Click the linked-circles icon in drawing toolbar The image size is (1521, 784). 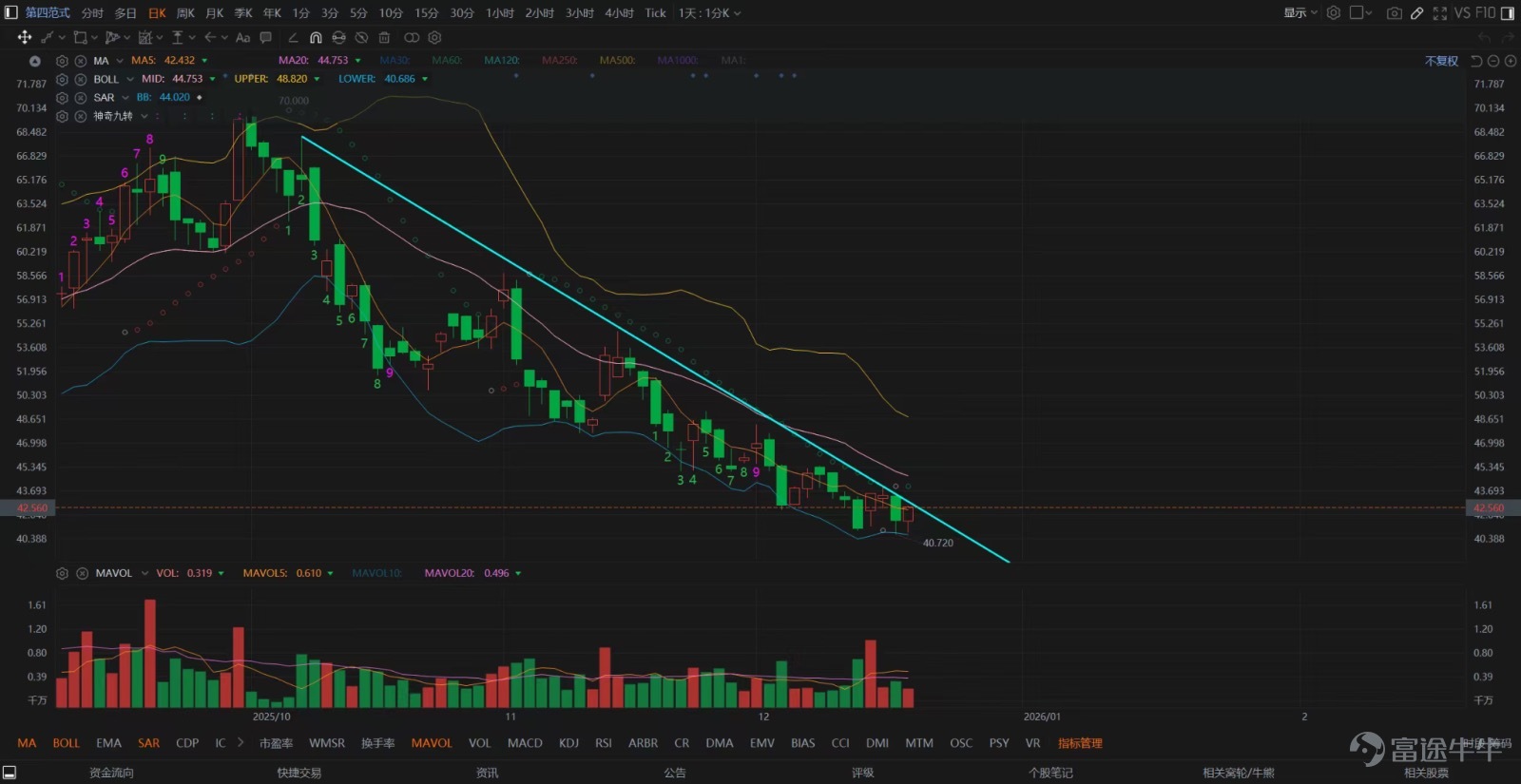[x=412, y=37]
